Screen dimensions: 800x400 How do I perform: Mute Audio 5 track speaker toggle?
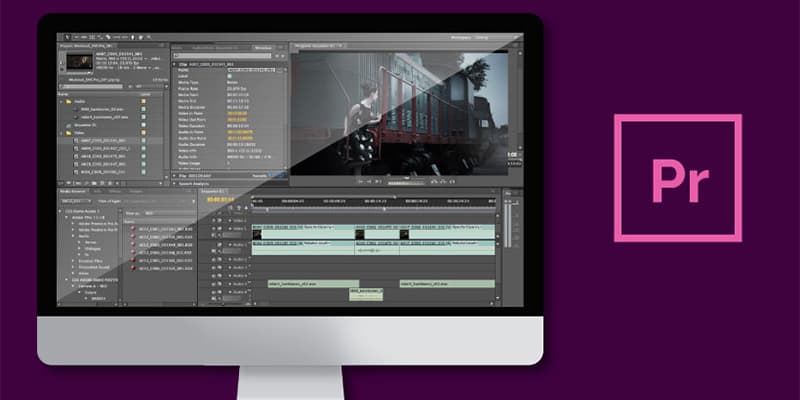click(214, 284)
